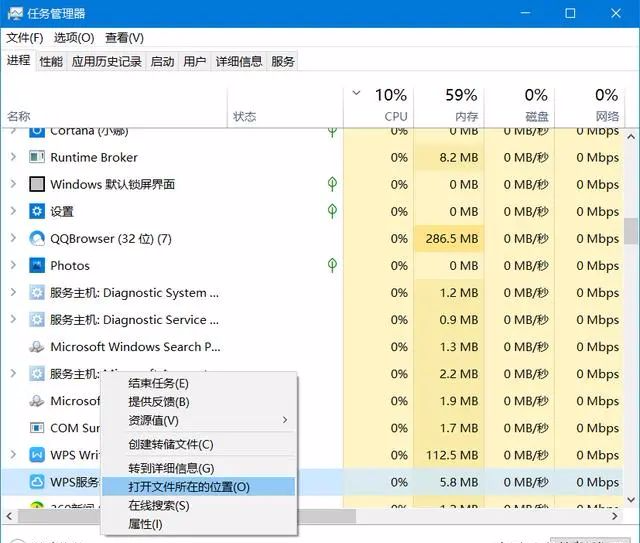
Task: Expand the 设置 process group
Action: [13, 211]
